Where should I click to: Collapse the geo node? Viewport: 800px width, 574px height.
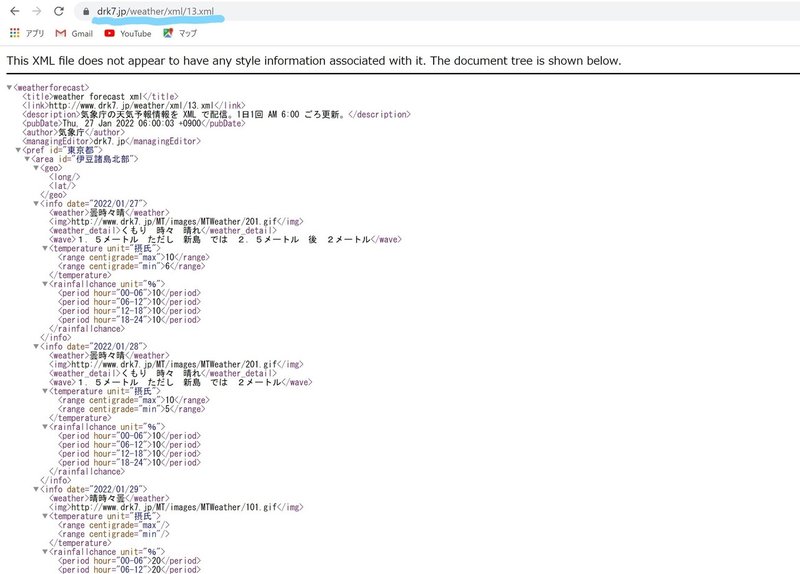tap(36, 168)
